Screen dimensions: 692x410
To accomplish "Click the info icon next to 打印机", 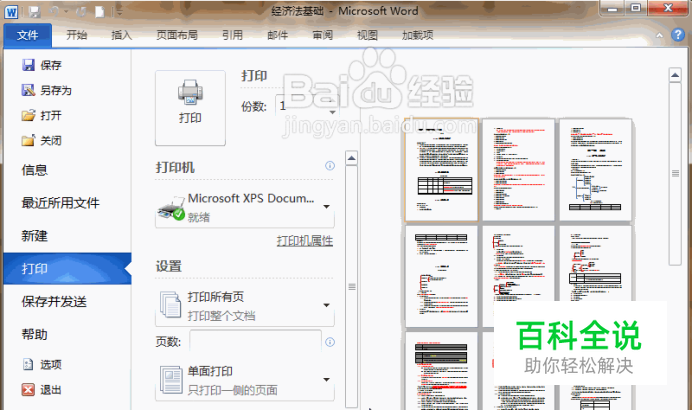I will pos(330,166).
